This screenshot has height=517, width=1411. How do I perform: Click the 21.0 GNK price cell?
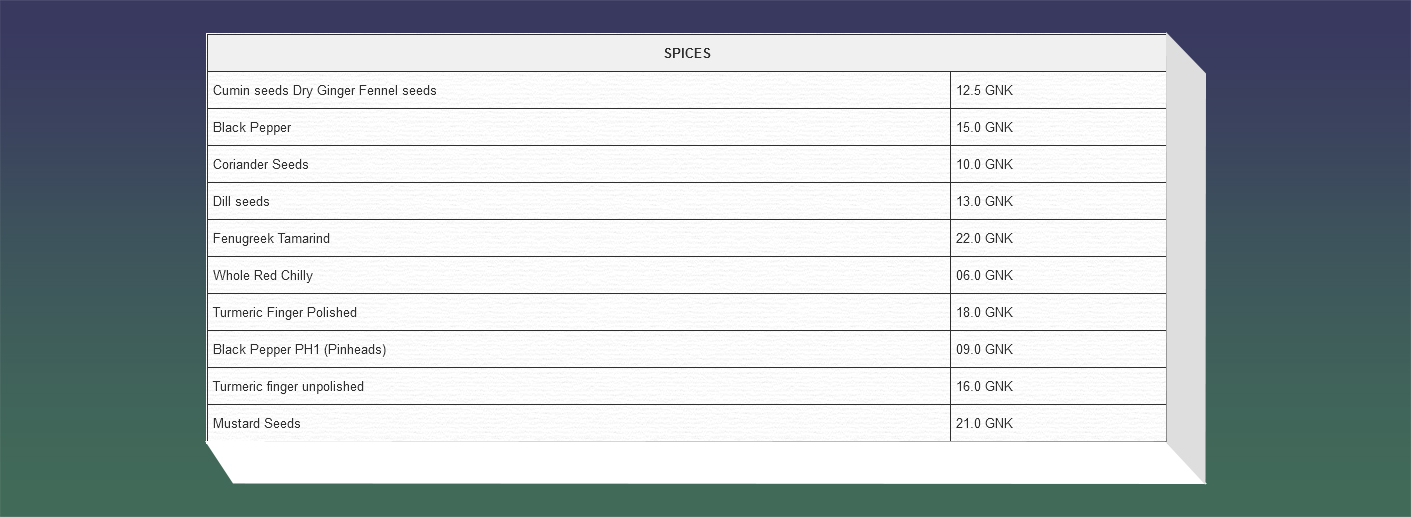pos(1058,423)
